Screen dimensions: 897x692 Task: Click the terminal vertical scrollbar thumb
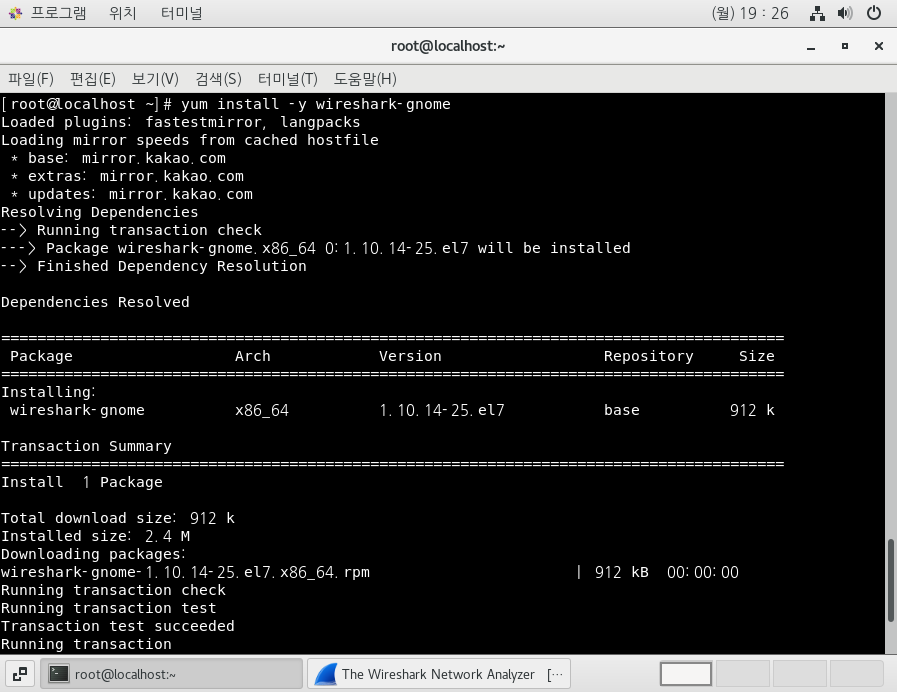[891, 580]
